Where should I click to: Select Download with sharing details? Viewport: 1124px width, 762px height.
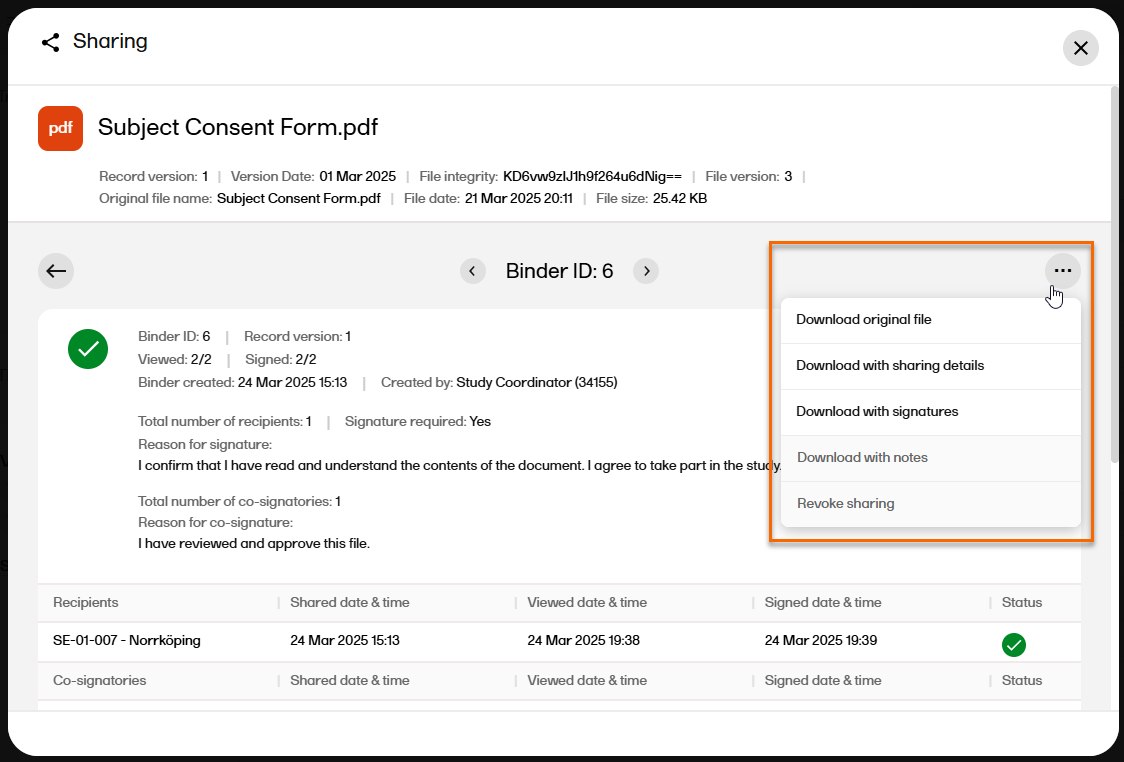click(x=889, y=366)
